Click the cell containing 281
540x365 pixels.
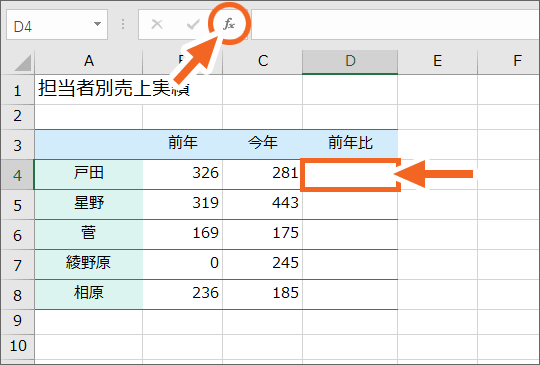tap(262, 174)
